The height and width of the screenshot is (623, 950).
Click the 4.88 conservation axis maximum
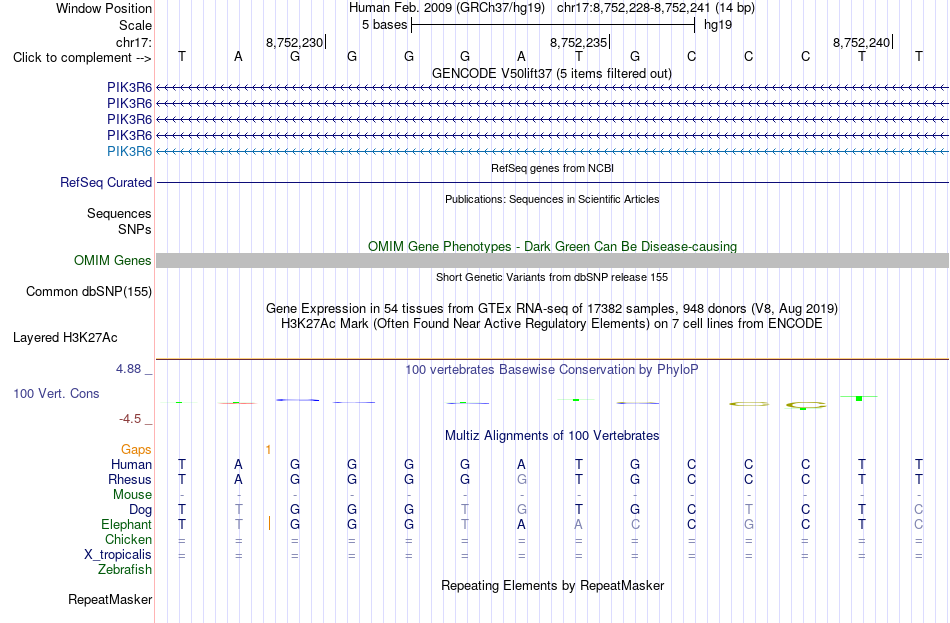pyautogui.click(x=128, y=368)
